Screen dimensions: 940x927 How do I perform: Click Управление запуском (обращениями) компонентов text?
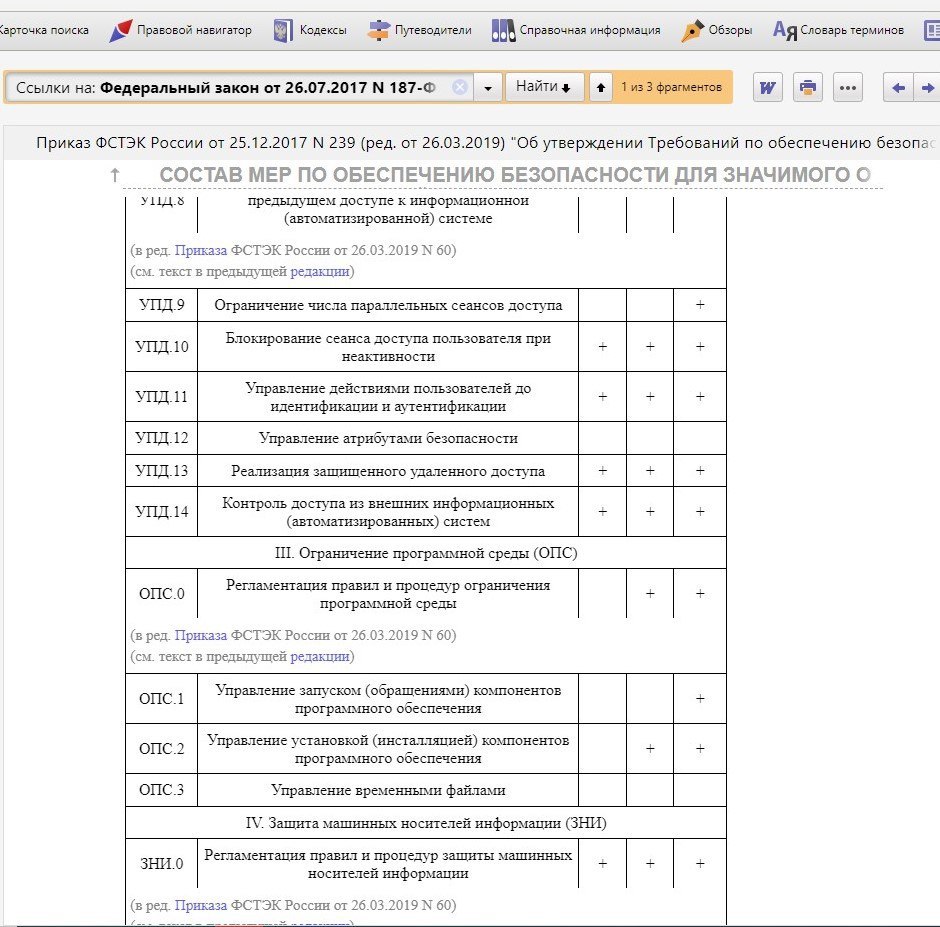(388, 699)
